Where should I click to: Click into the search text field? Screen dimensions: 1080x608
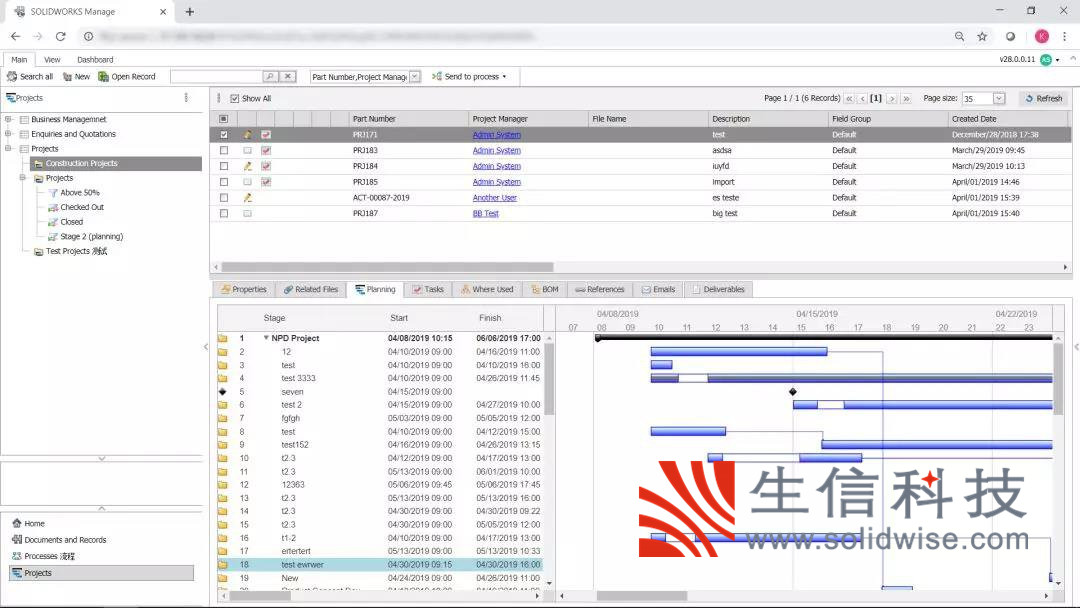pos(216,76)
